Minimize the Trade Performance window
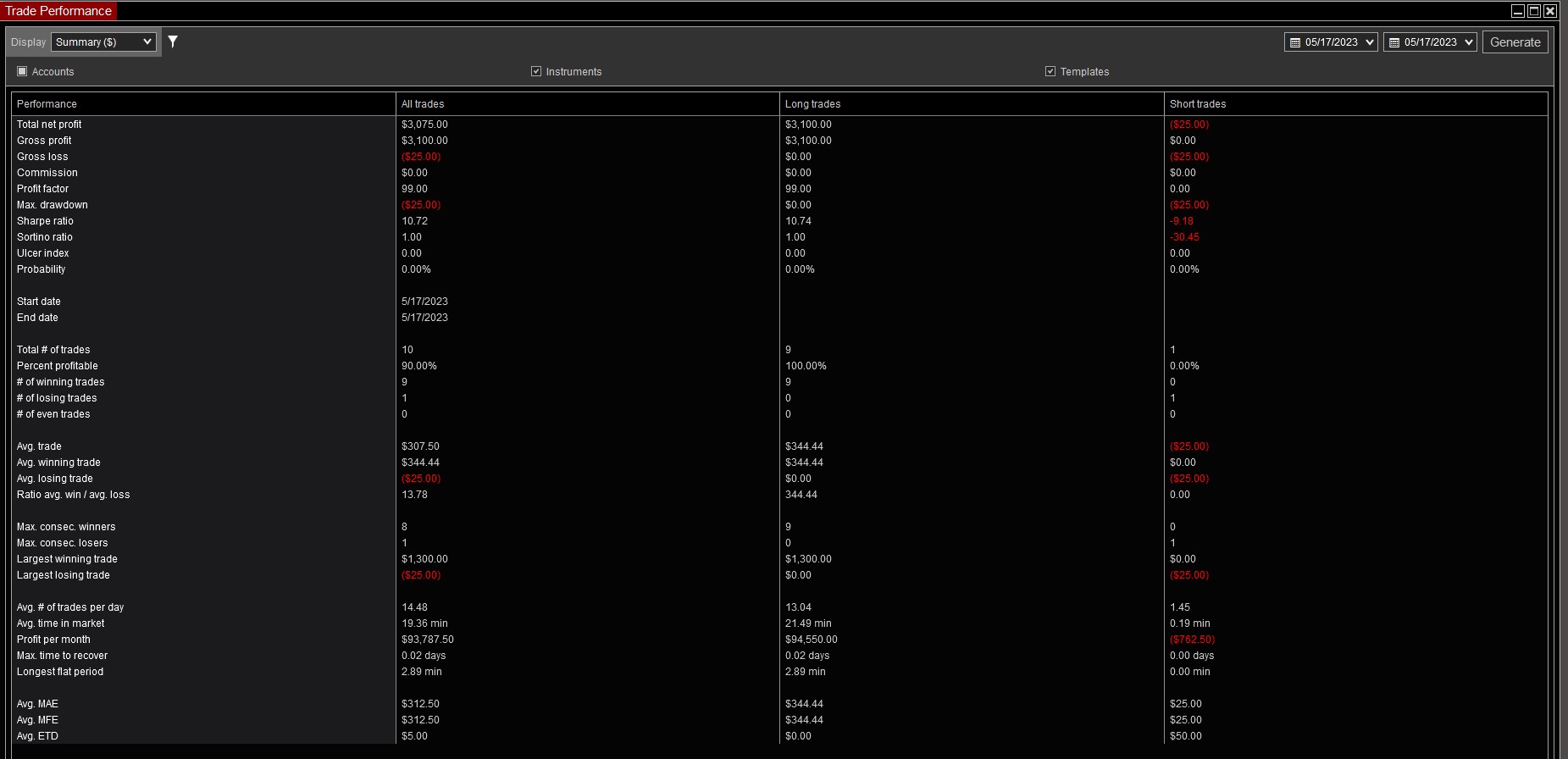1568x759 pixels. click(1518, 11)
